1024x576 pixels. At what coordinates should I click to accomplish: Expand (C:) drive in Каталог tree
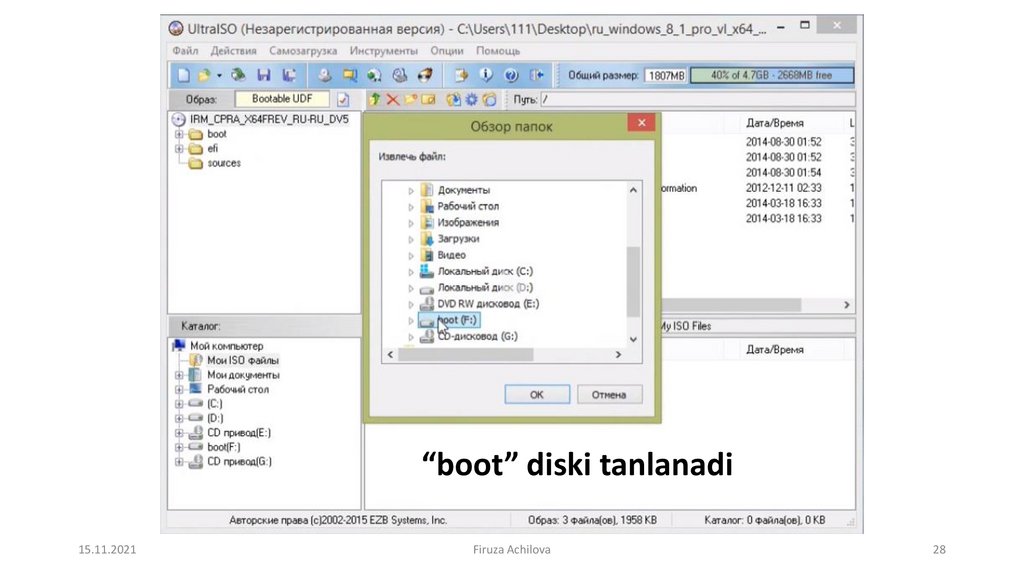pyautogui.click(x=179, y=404)
